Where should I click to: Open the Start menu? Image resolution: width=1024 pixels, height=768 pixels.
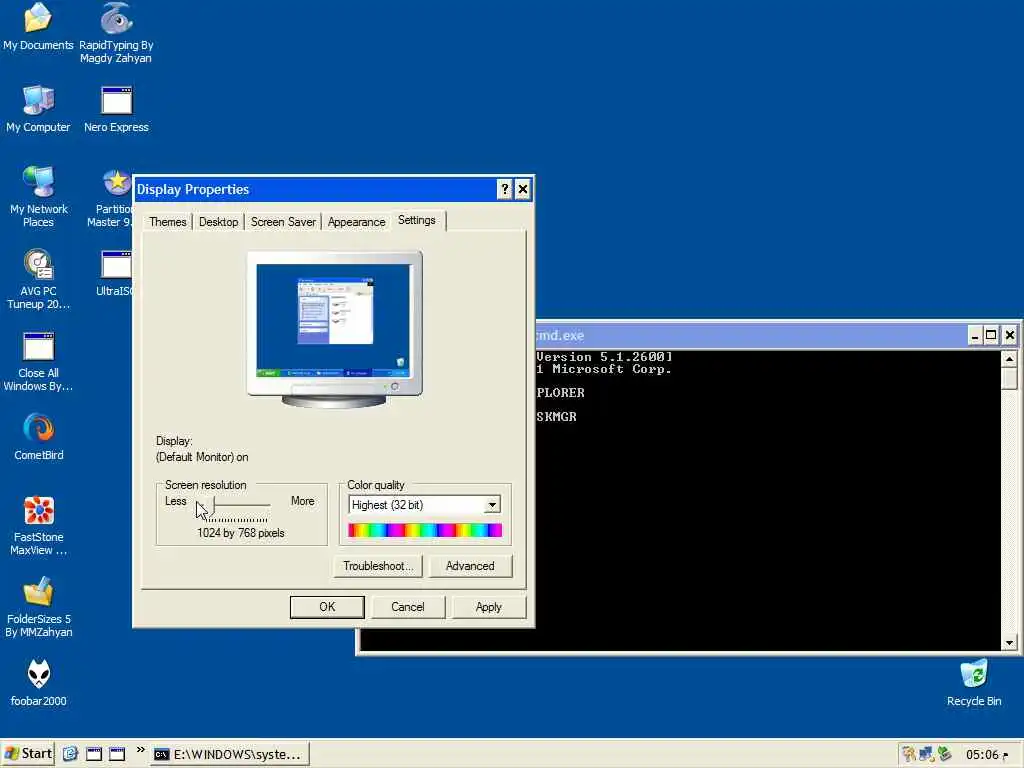[27, 754]
